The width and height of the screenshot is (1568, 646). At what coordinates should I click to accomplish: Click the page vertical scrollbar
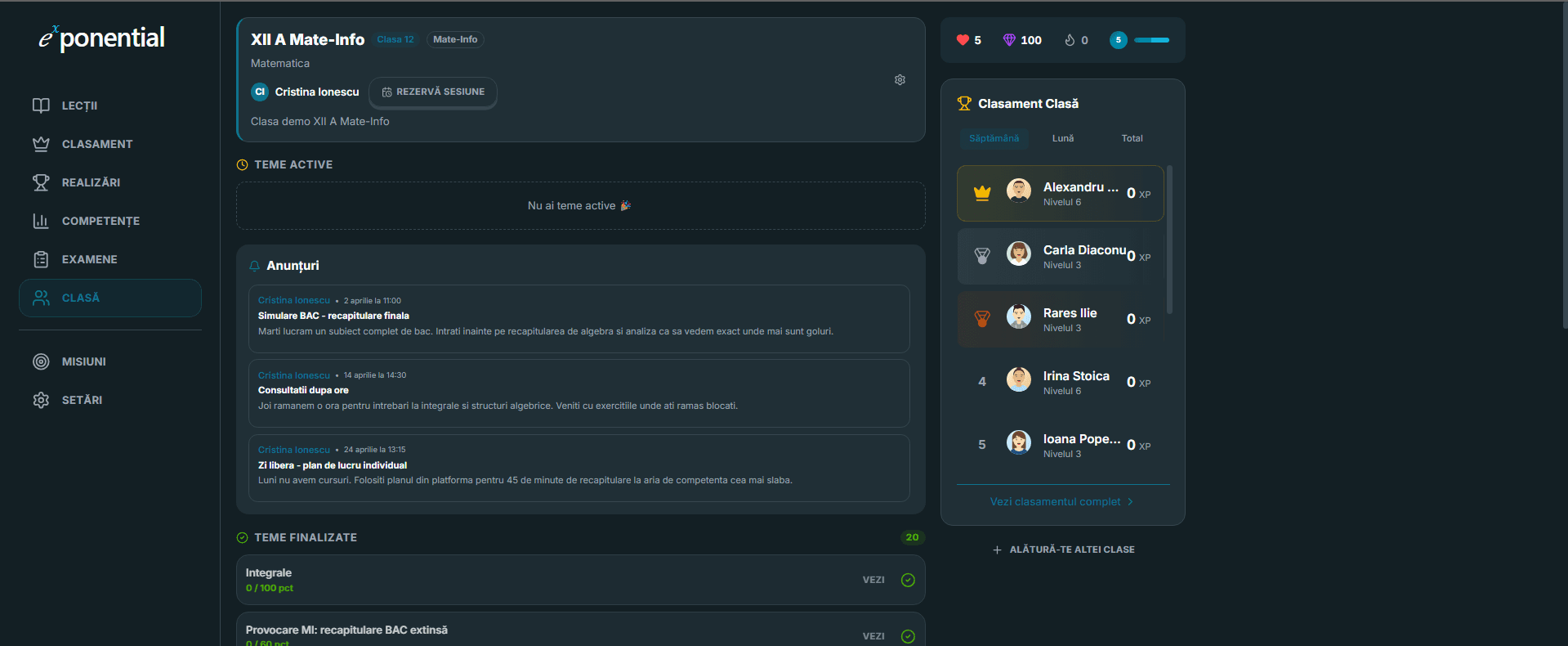coord(1565,166)
